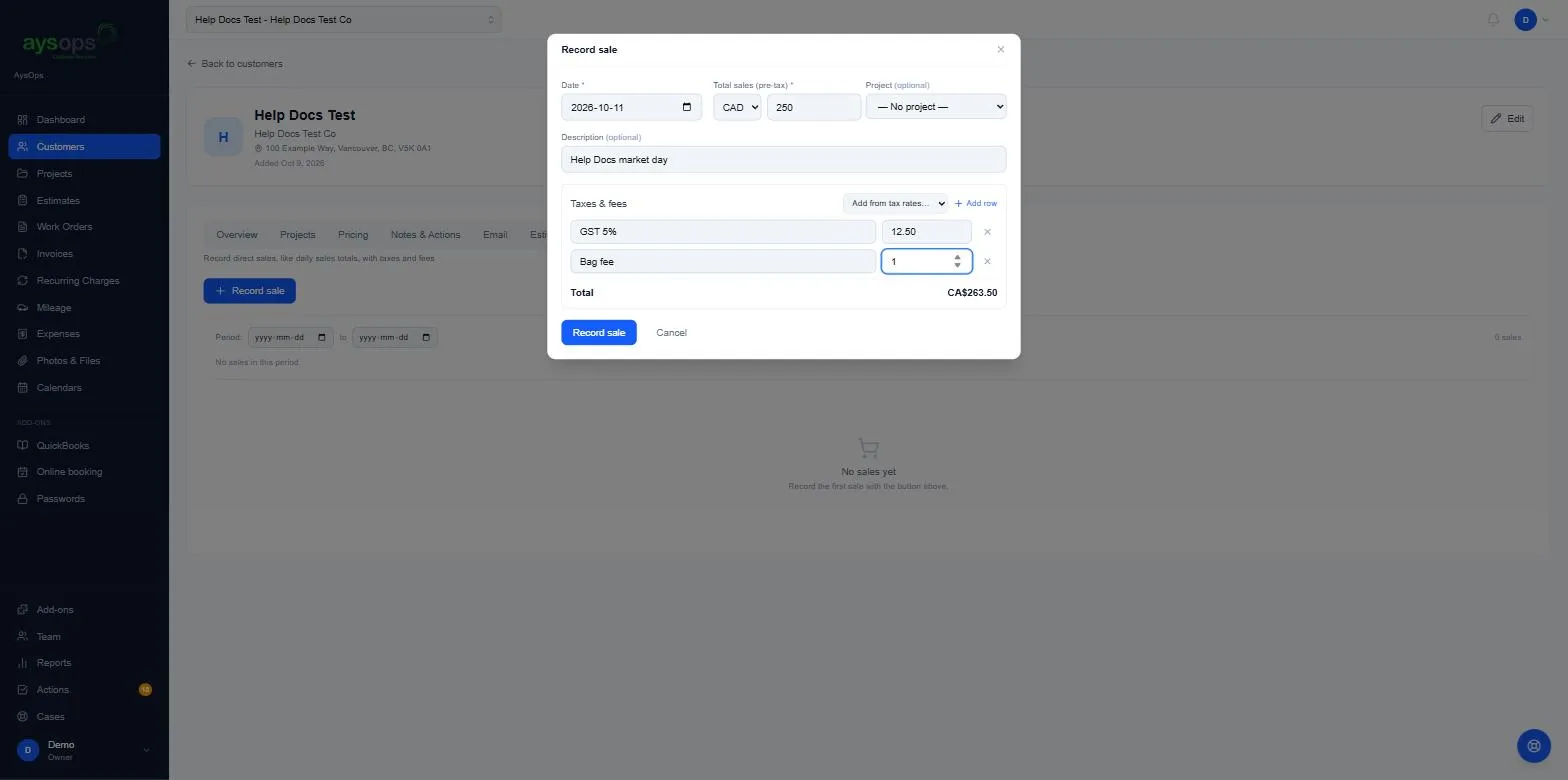
Task: Submit the blue Record sale button in dialog
Action: (599, 333)
